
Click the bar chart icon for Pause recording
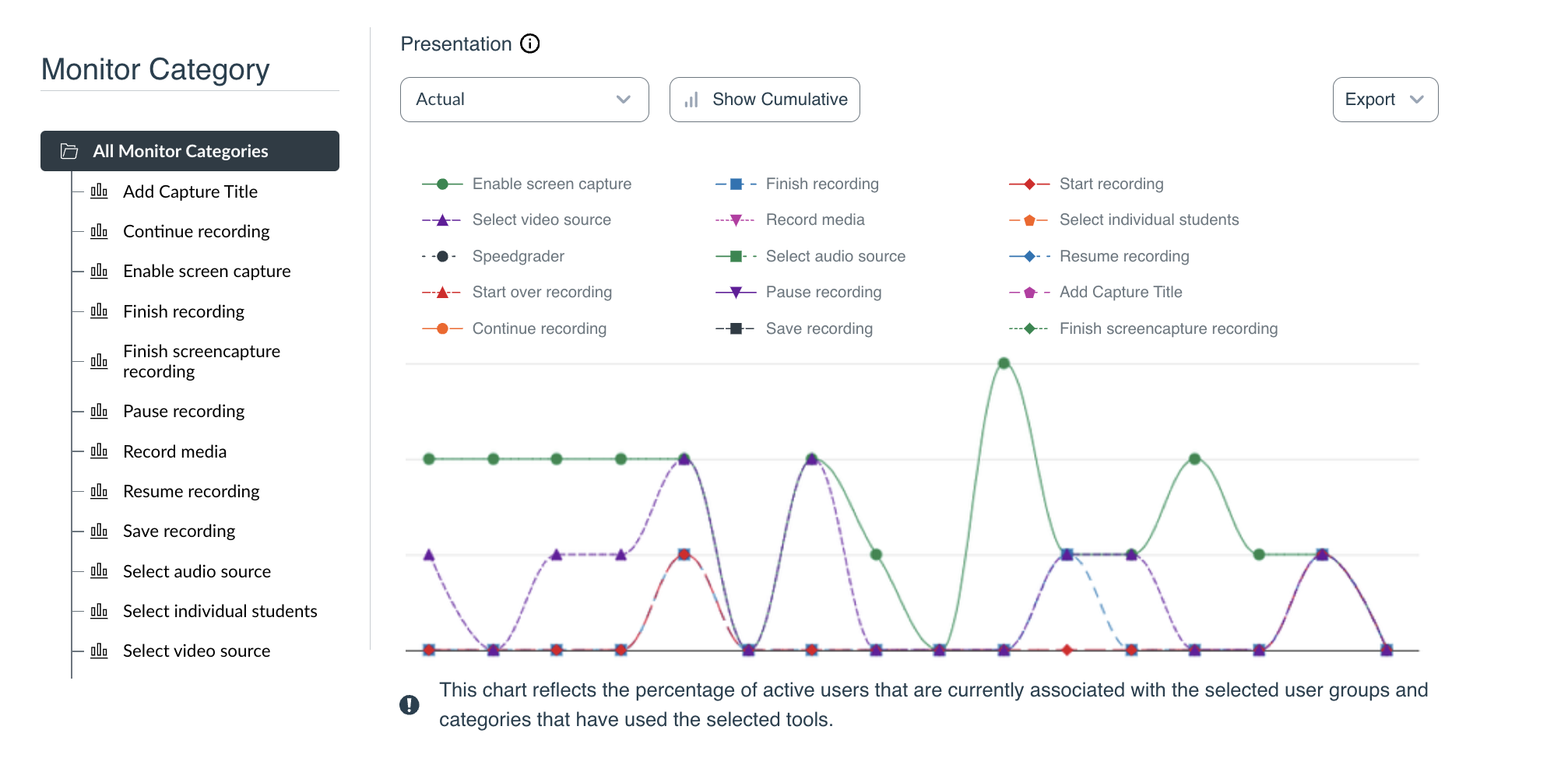point(100,411)
